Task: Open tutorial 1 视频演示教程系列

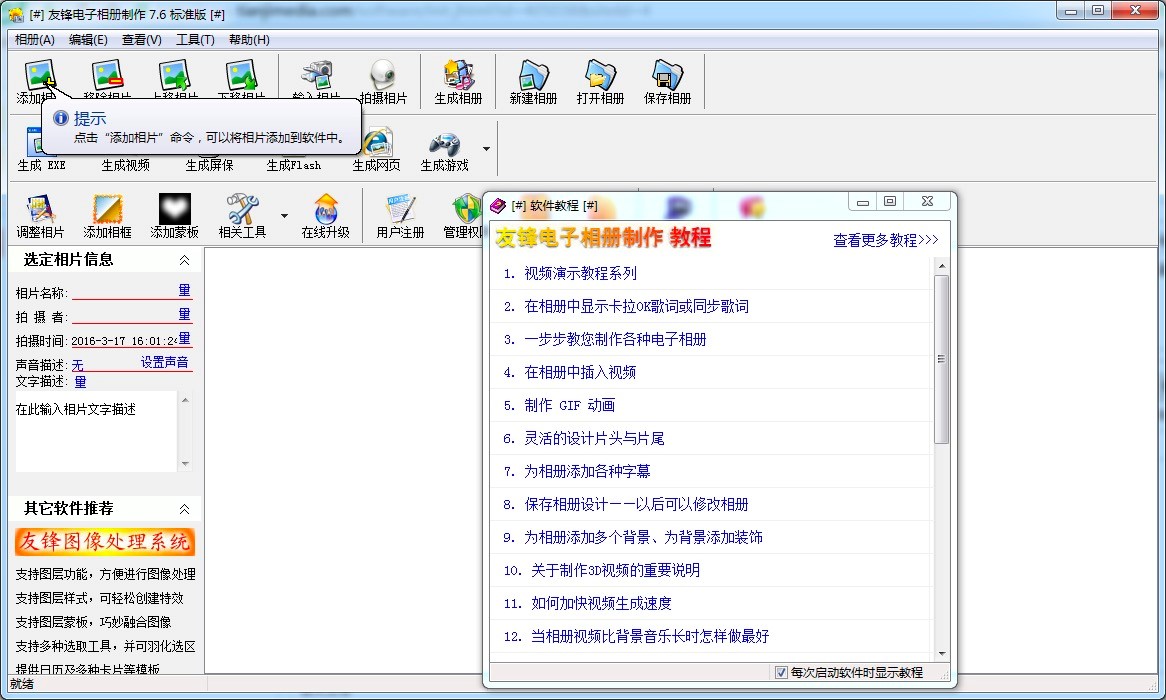Action: 581,273
